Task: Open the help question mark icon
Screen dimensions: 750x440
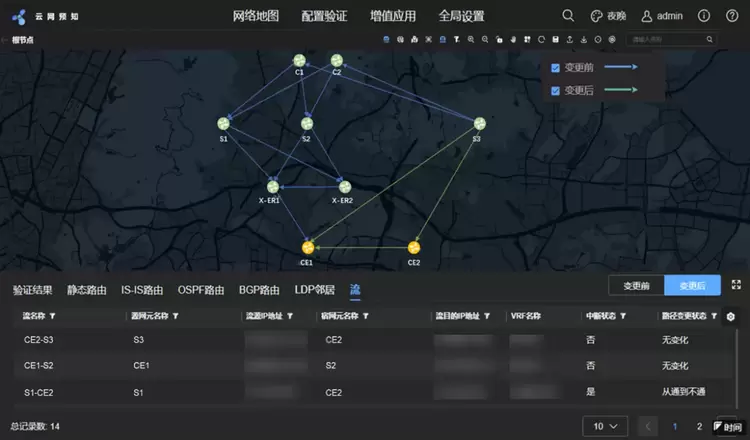Action: point(731,16)
